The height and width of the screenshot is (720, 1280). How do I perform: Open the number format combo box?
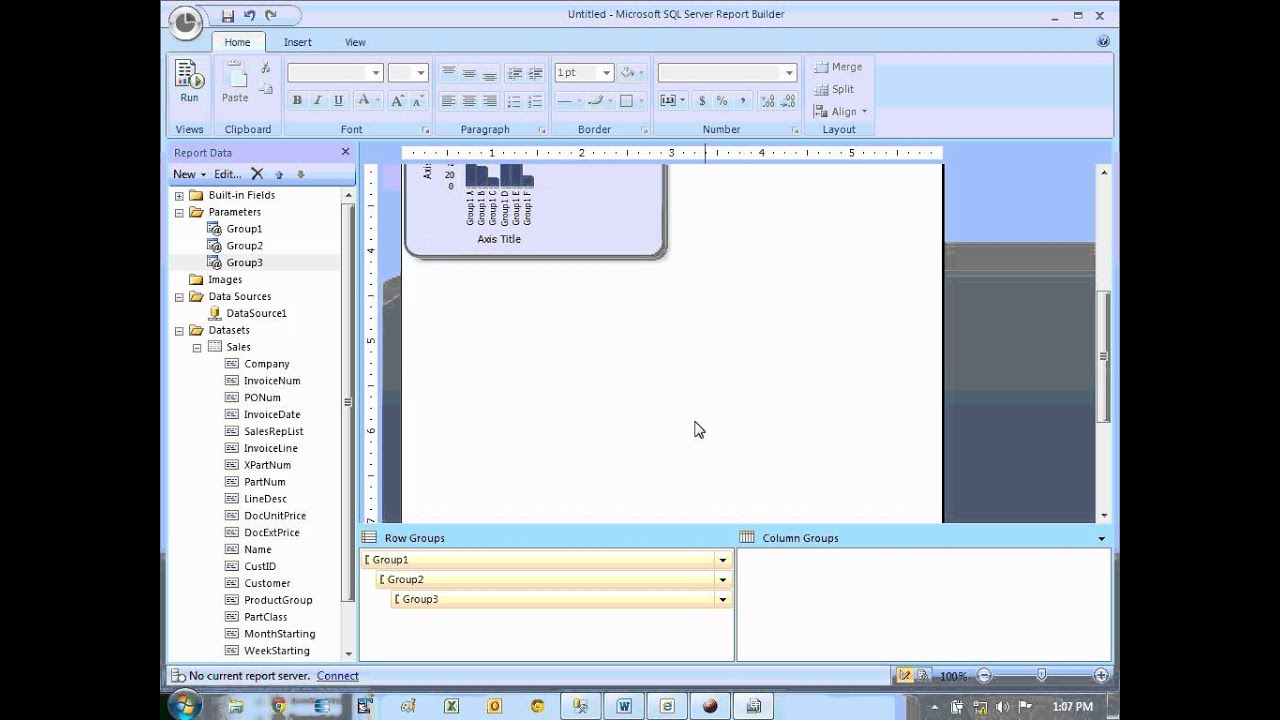pos(727,73)
